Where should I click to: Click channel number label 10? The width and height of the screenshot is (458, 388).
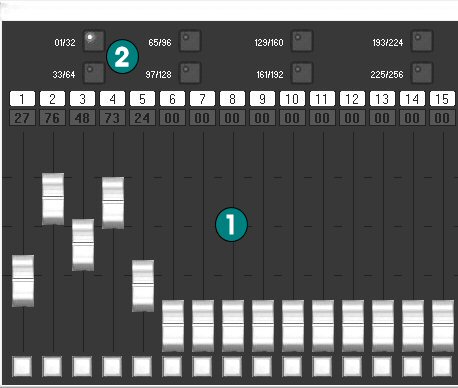(292, 99)
